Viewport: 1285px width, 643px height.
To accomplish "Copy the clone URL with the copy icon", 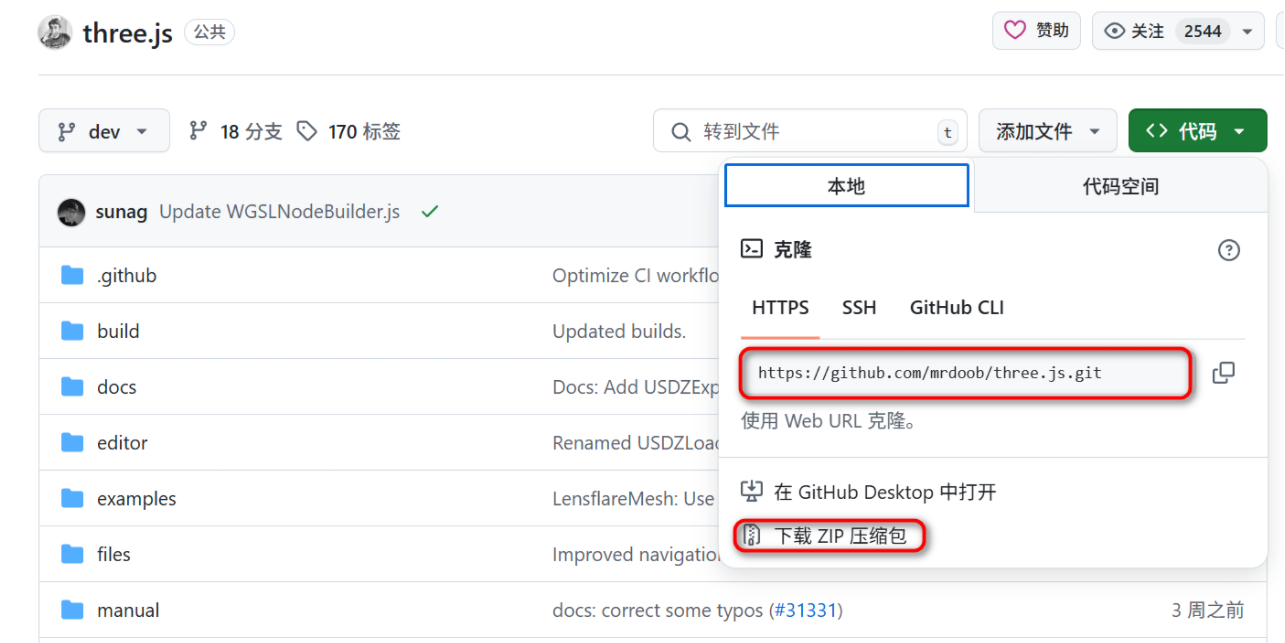I will click(x=1223, y=373).
